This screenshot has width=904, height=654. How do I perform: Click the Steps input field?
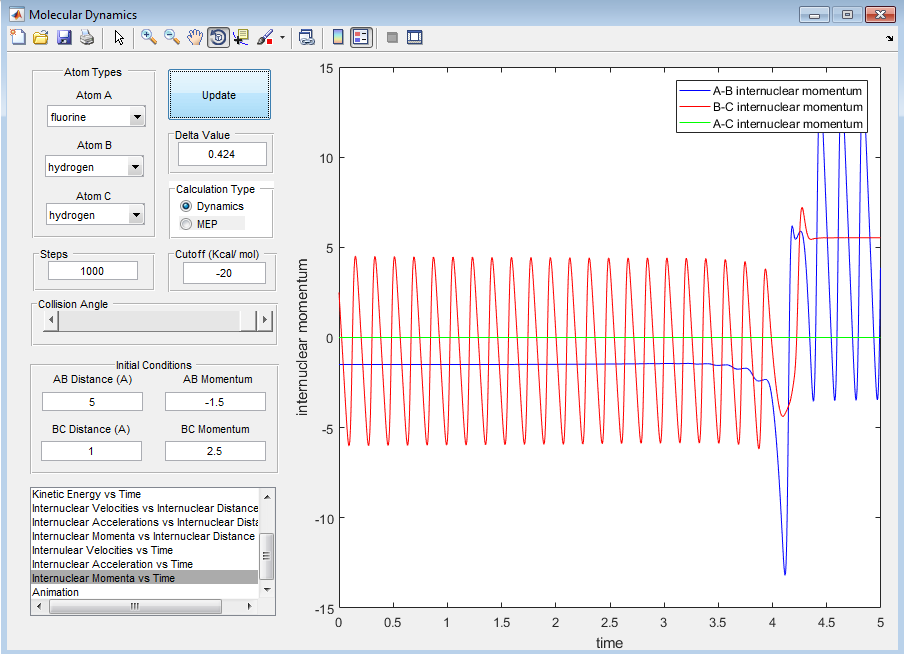click(92, 271)
